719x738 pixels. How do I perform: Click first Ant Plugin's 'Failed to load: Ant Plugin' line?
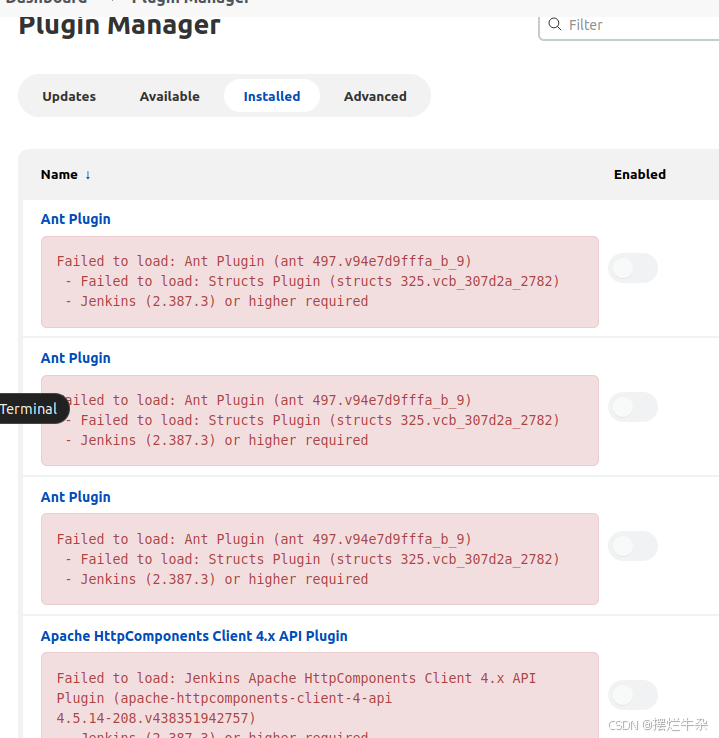(x=264, y=261)
